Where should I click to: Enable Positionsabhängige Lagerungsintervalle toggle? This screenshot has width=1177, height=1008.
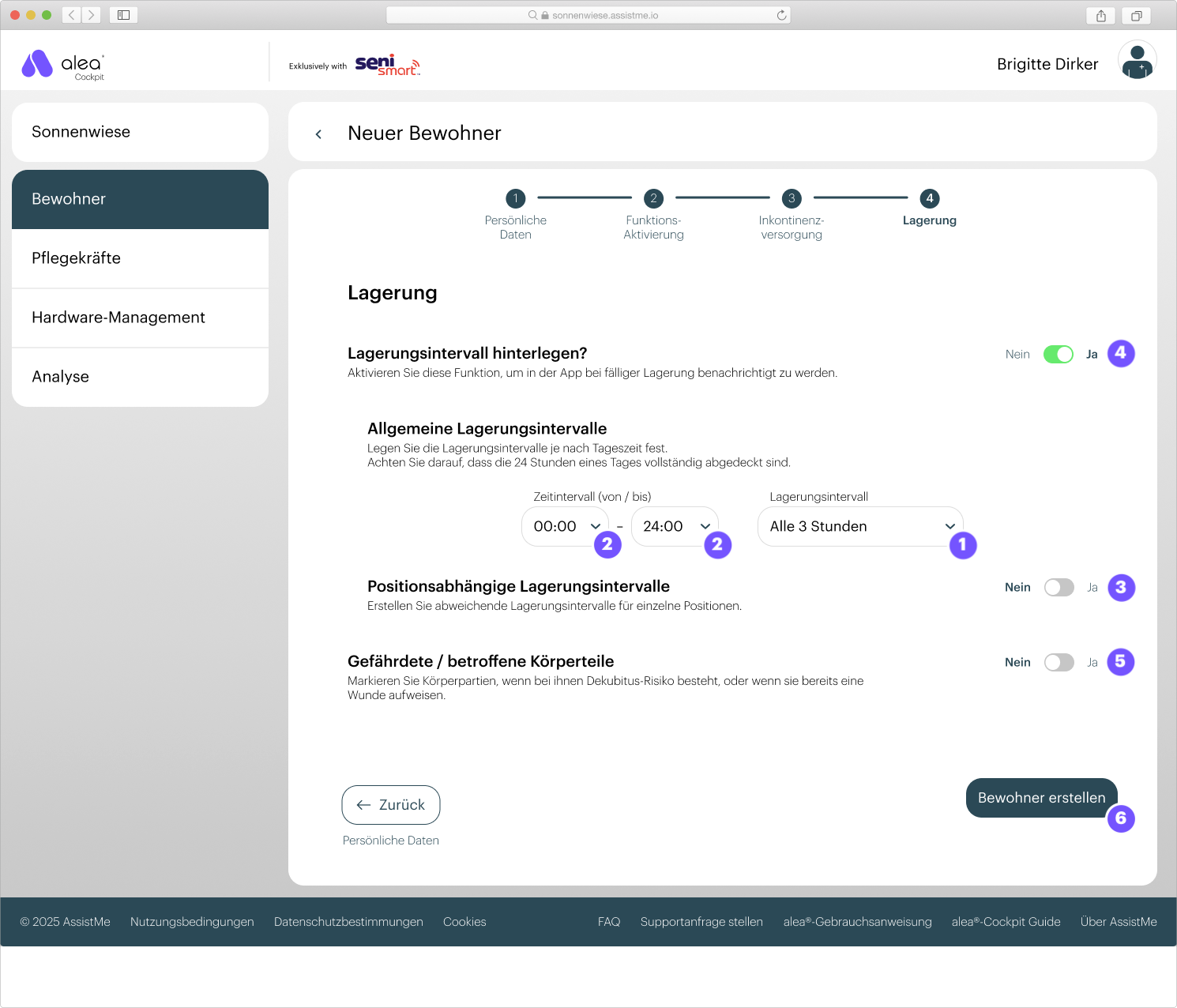1059,588
